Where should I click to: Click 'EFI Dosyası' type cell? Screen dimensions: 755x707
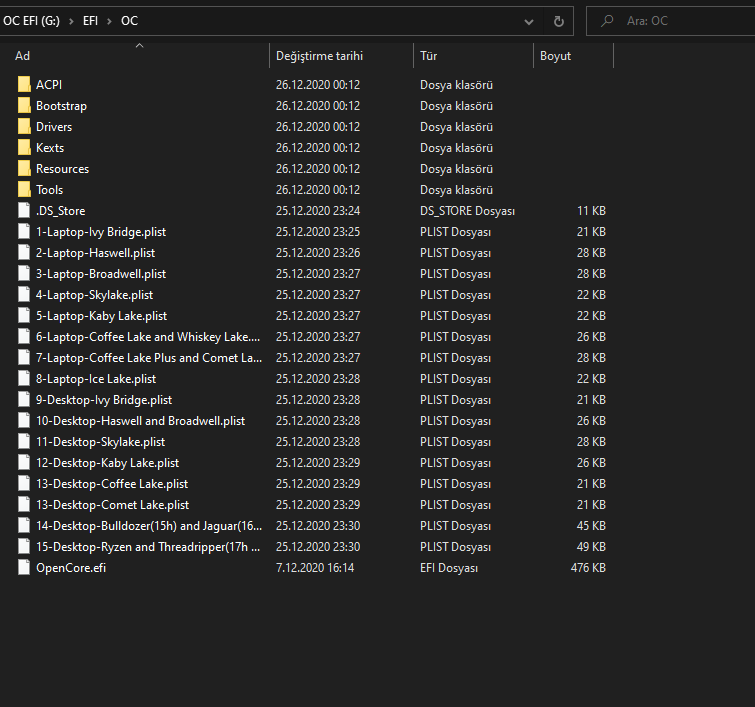pyautogui.click(x=449, y=568)
